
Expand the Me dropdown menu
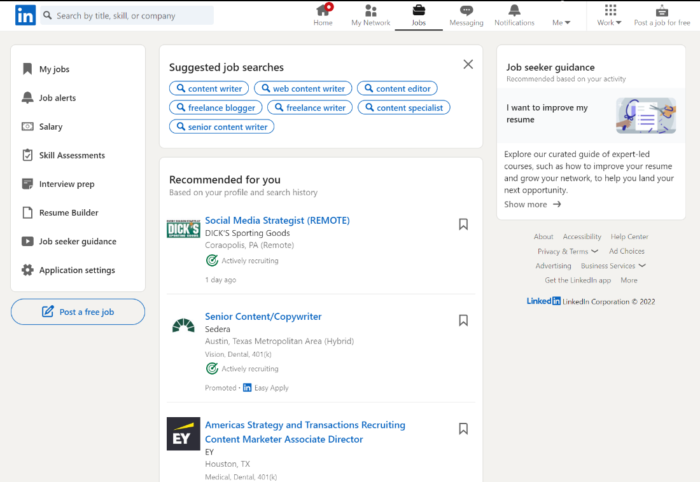point(561,22)
